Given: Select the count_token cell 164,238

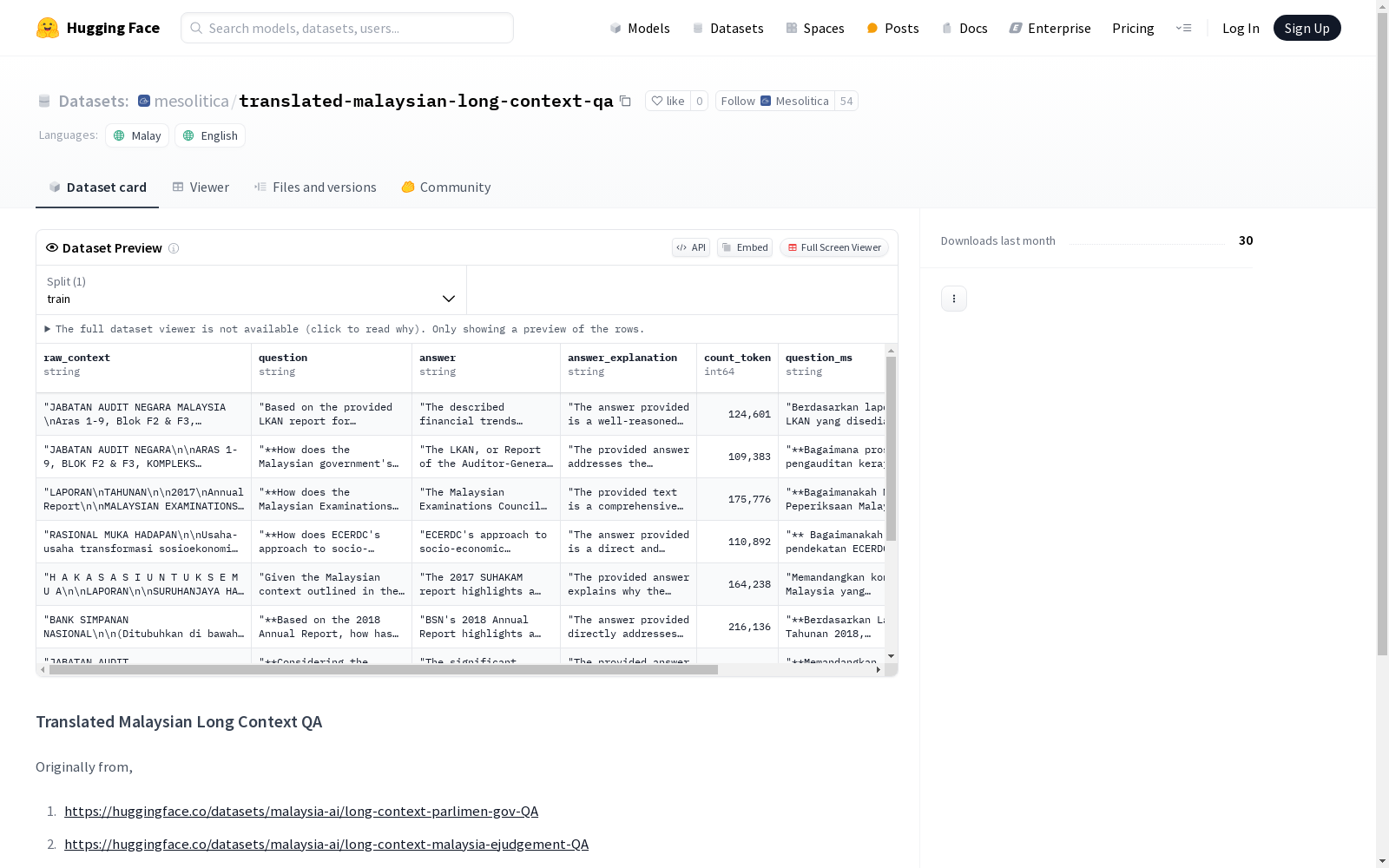Looking at the screenshot, I should click(x=738, y=584).
